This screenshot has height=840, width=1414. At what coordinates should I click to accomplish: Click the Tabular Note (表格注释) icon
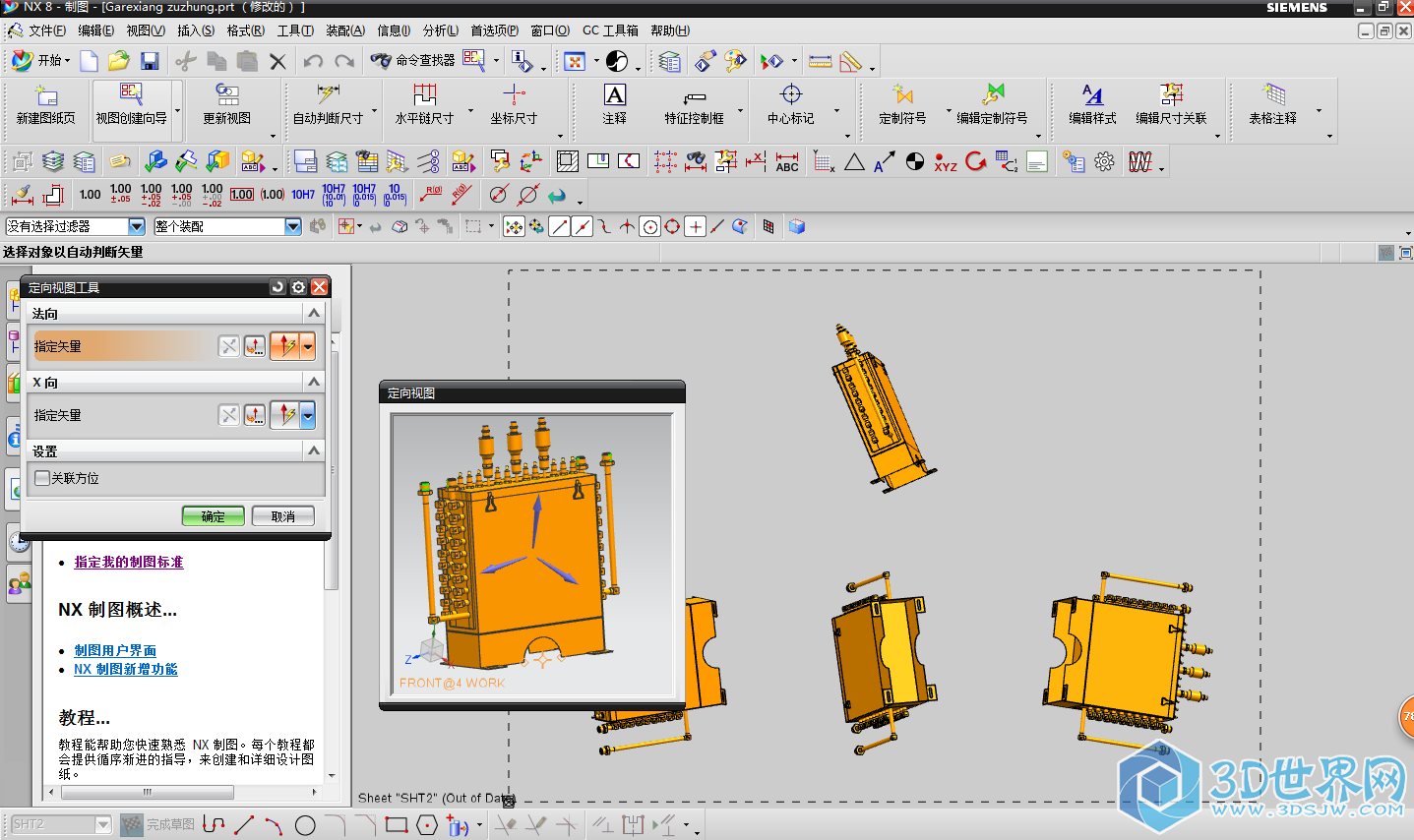(1273, 94)
